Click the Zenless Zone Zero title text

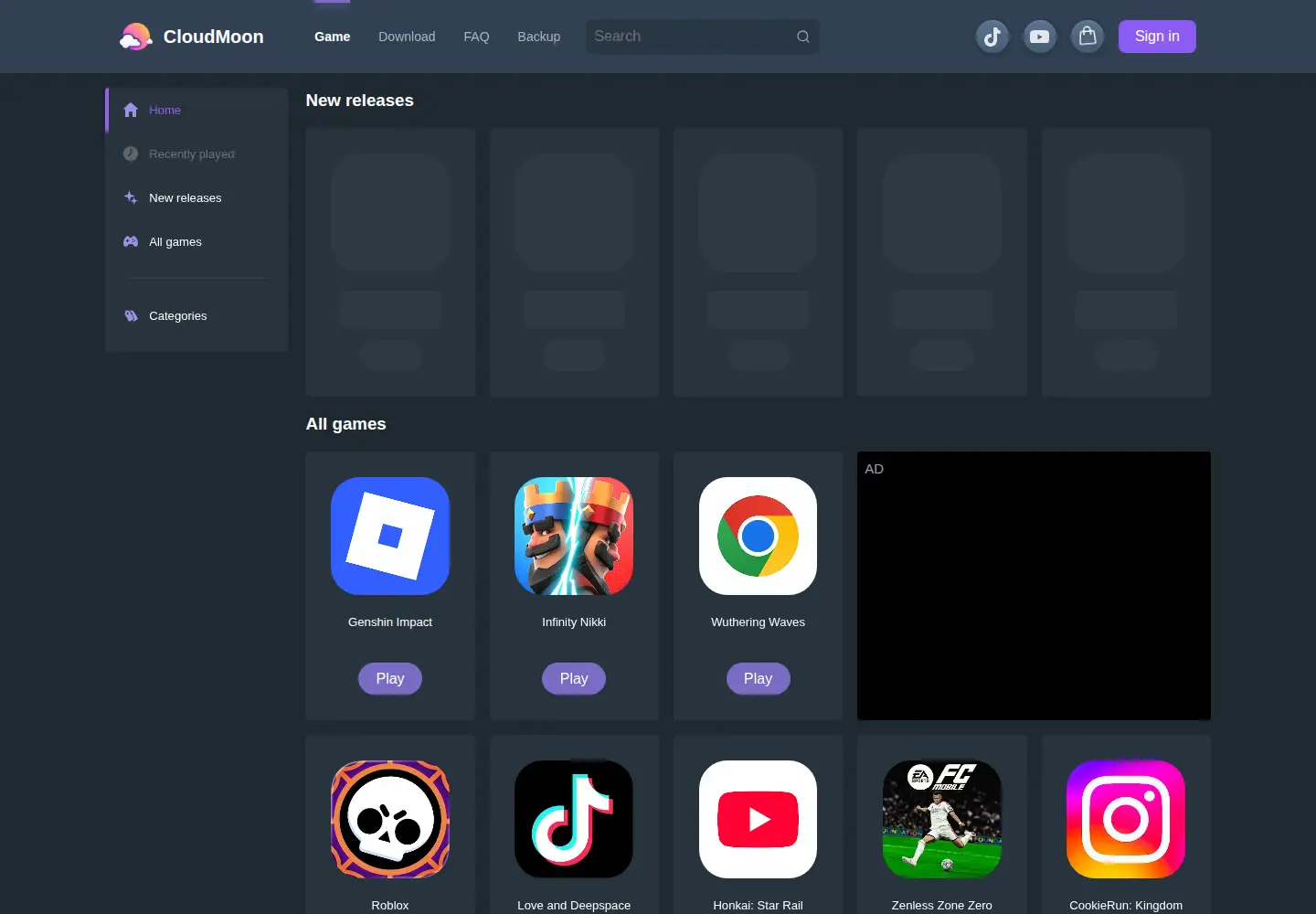point(942,906)
